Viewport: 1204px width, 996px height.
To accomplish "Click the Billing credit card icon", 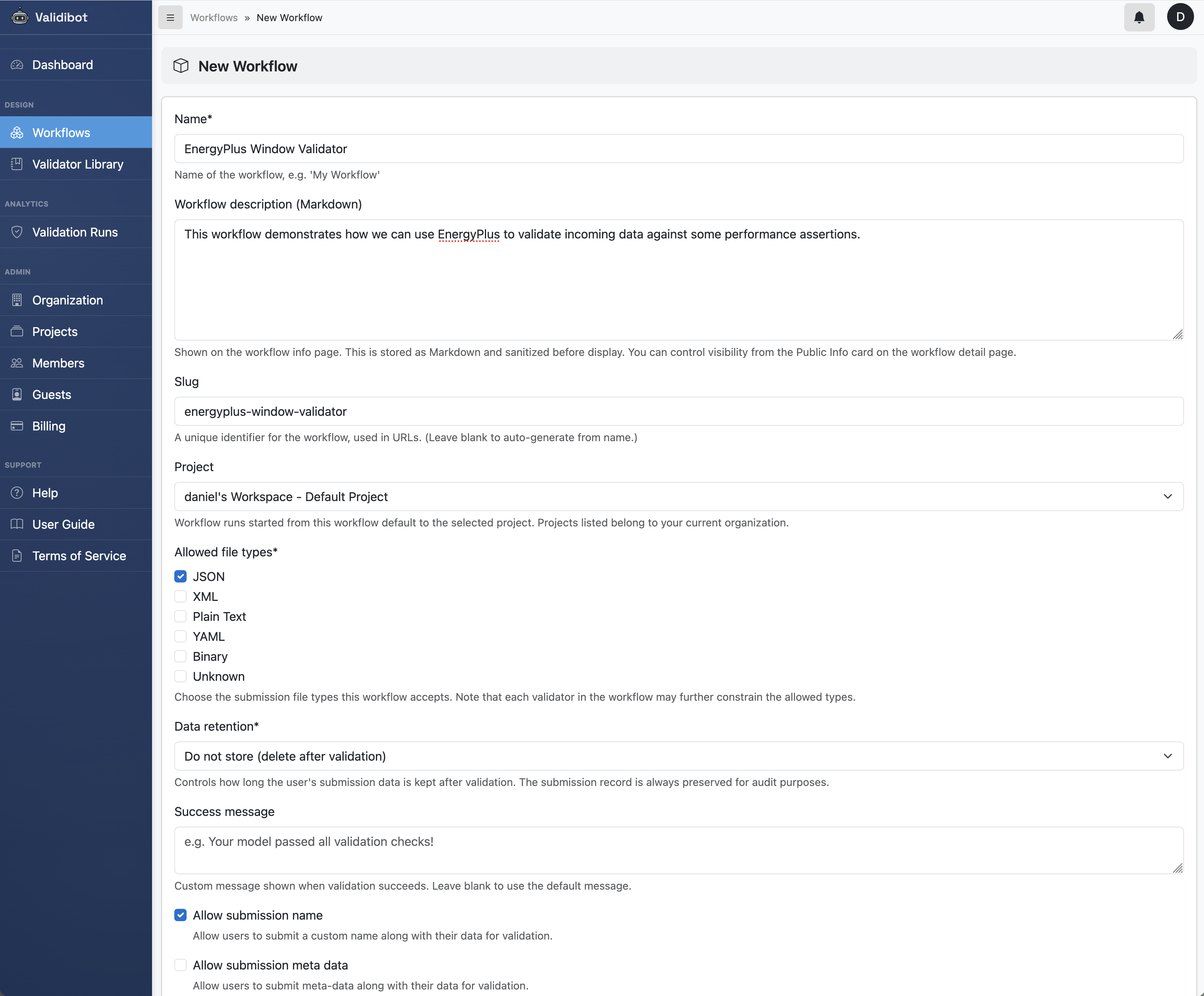I will [x=17, y=425].
